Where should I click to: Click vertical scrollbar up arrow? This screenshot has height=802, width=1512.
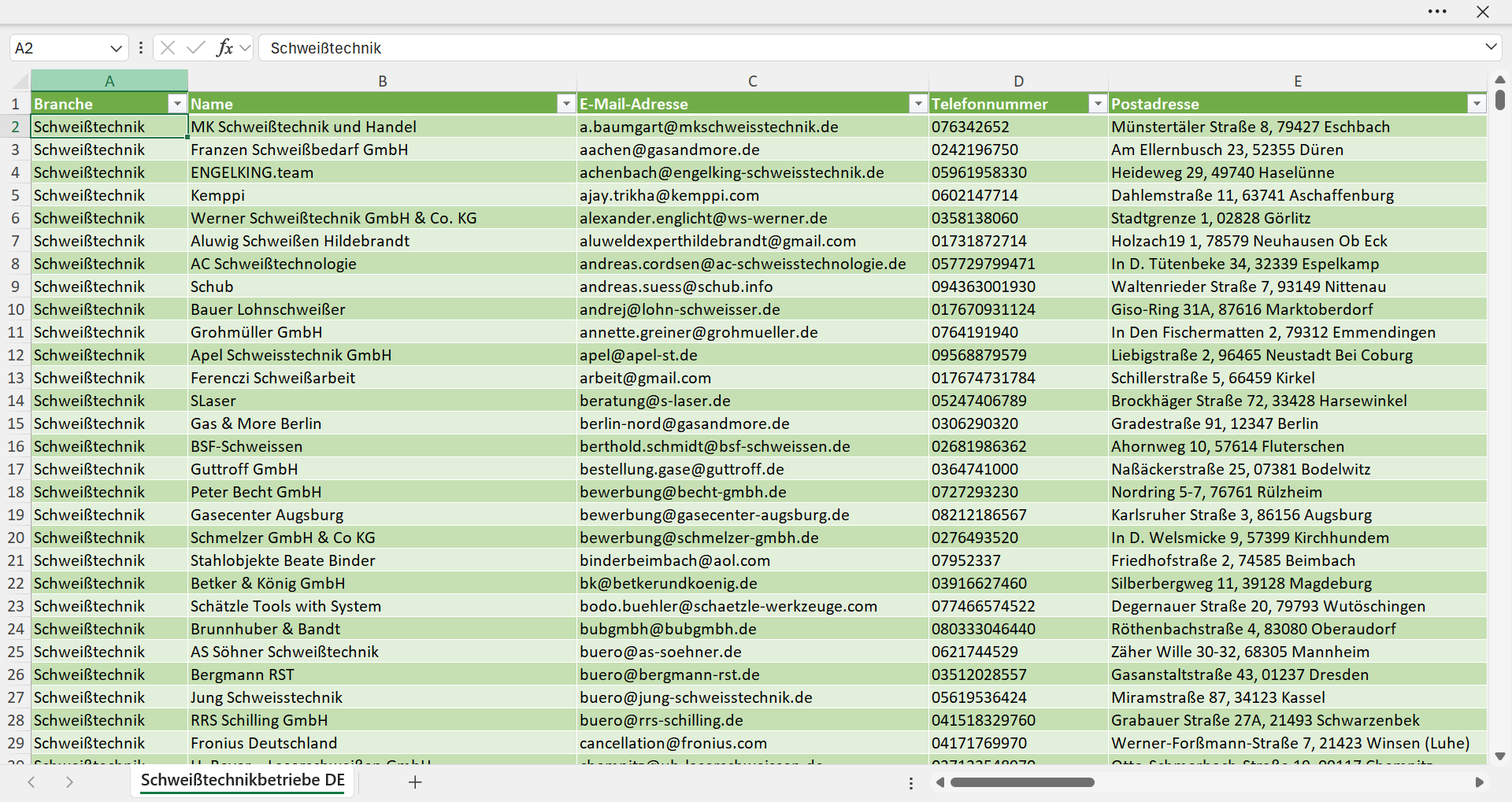pos(1500,79)
